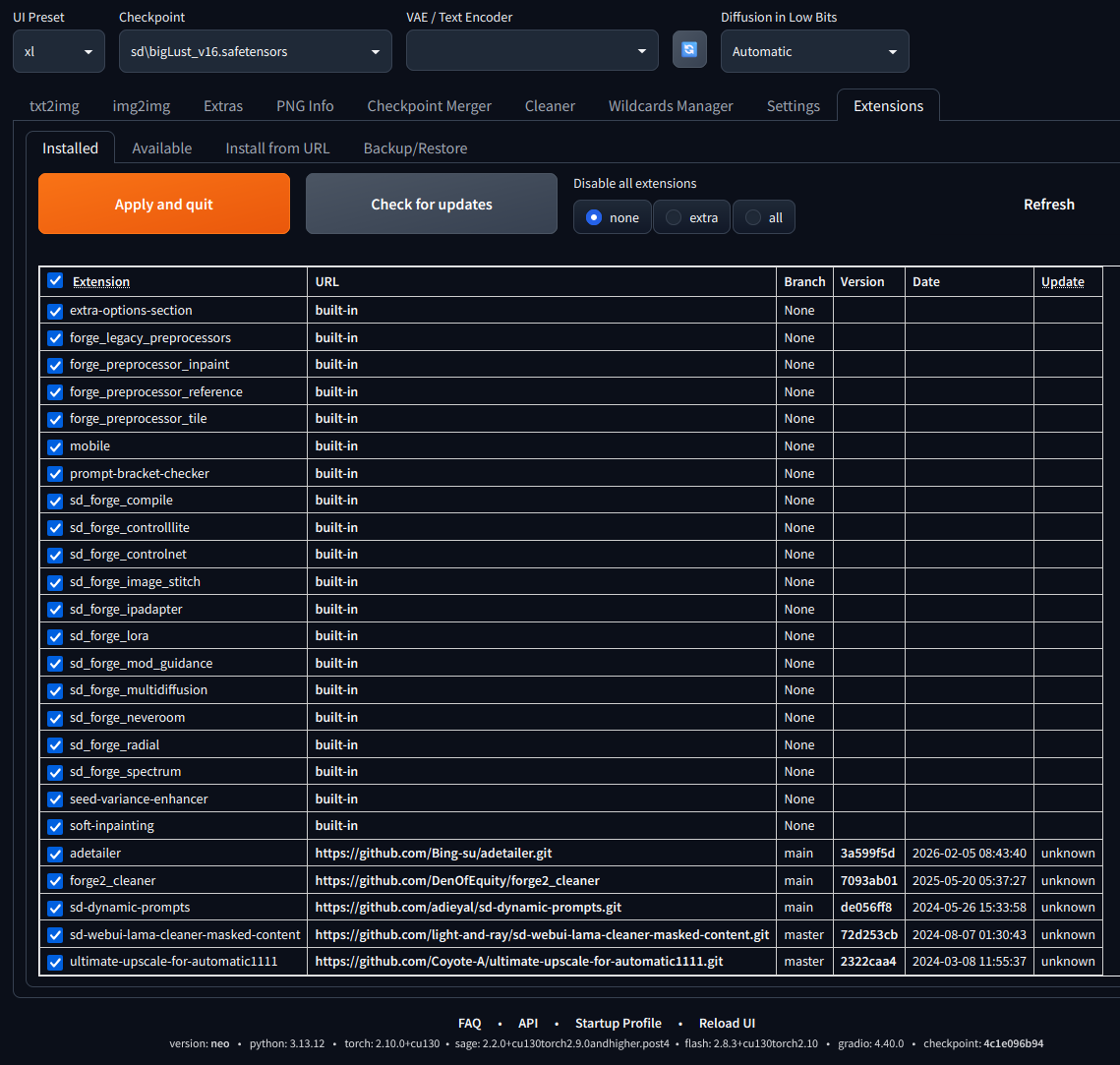The height and width of the screenshot is (1065, 1120).
Task: Open the Available extensions tab
Action: pos(162,148)
